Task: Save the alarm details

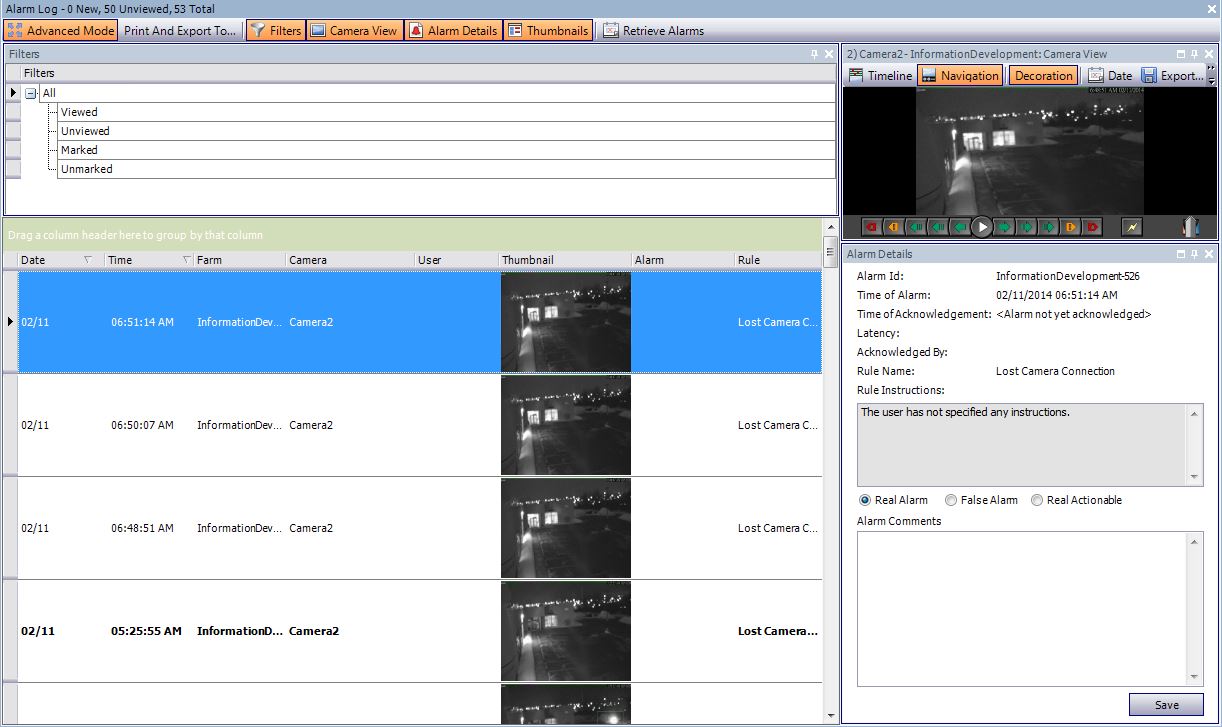Action: [1166, 705]
